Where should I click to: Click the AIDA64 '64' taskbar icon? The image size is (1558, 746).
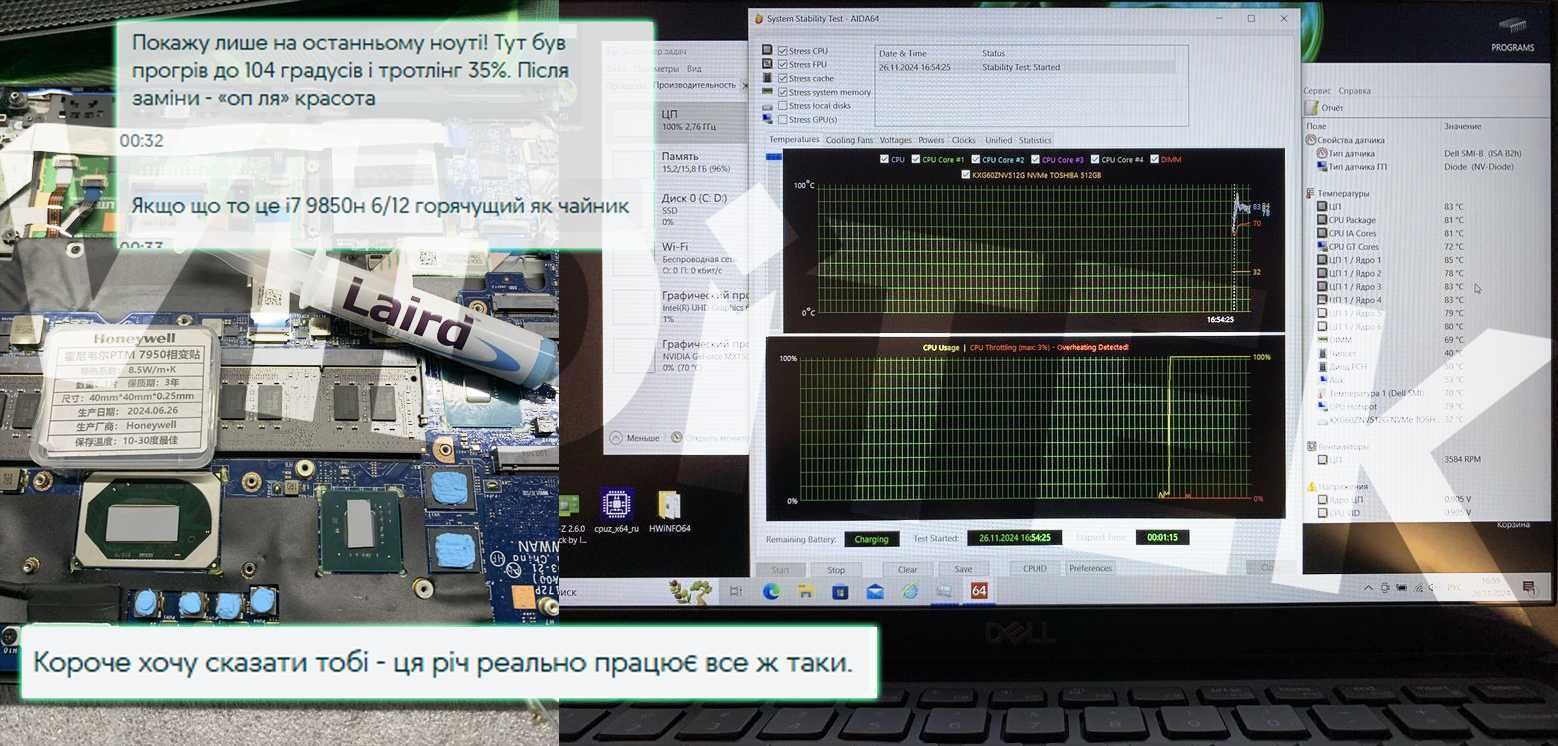click(x=979, y=591)
